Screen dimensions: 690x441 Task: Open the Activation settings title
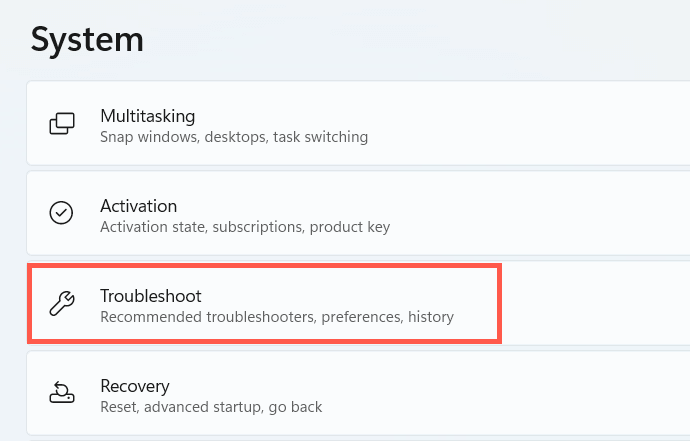tap(139, 206)
